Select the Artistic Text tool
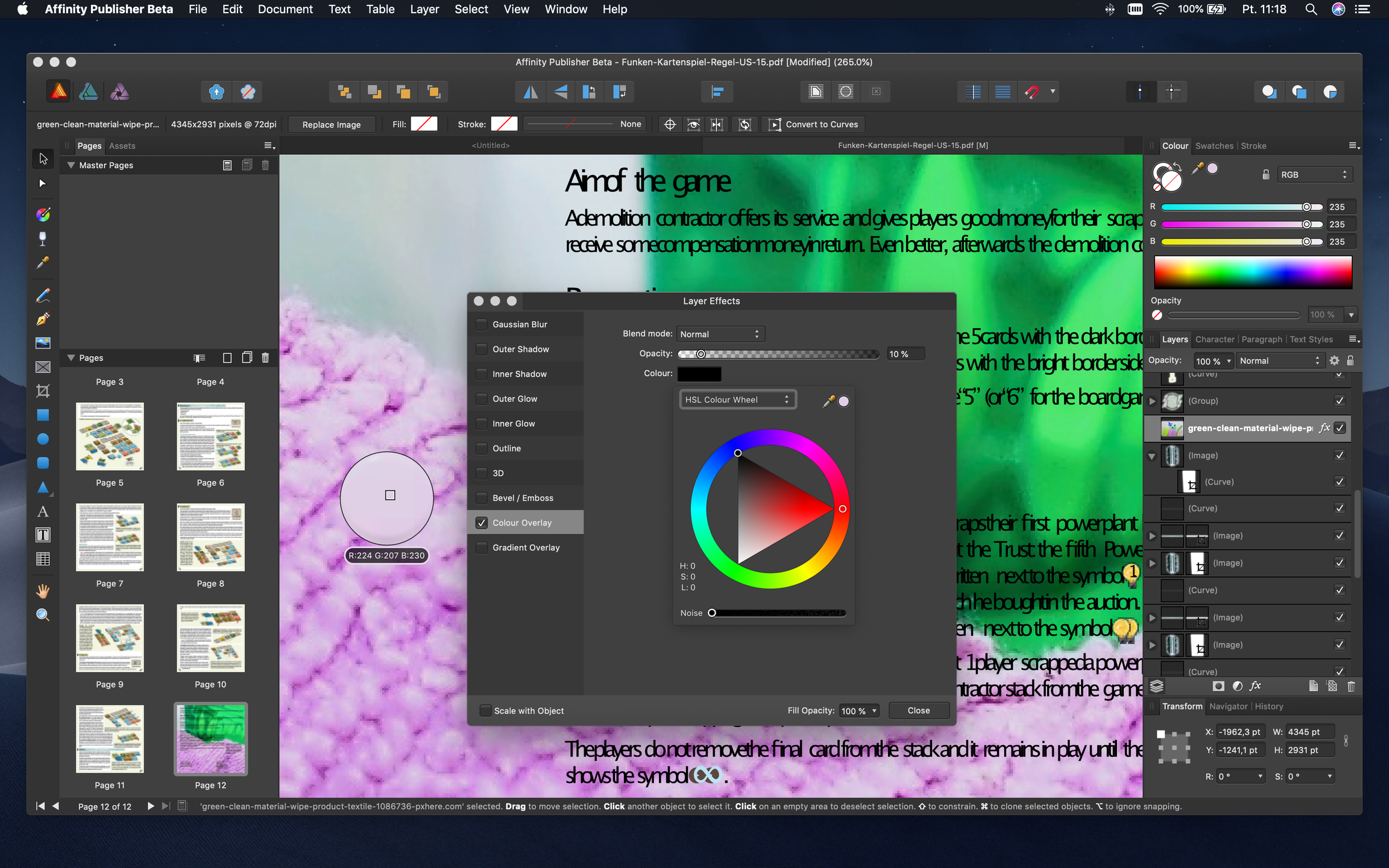Screen dimensions: 1389x868 point(43,511)
